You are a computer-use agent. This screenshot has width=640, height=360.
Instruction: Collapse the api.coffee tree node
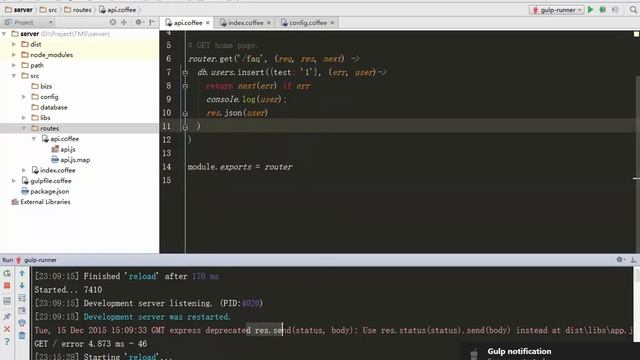point(34,139)
